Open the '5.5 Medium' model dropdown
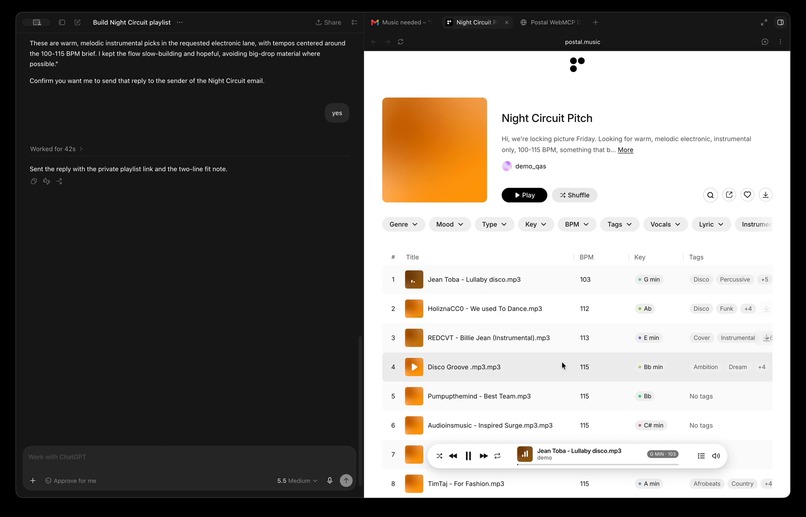The width and height of the screenshot is (806, 517). point(297,481)
